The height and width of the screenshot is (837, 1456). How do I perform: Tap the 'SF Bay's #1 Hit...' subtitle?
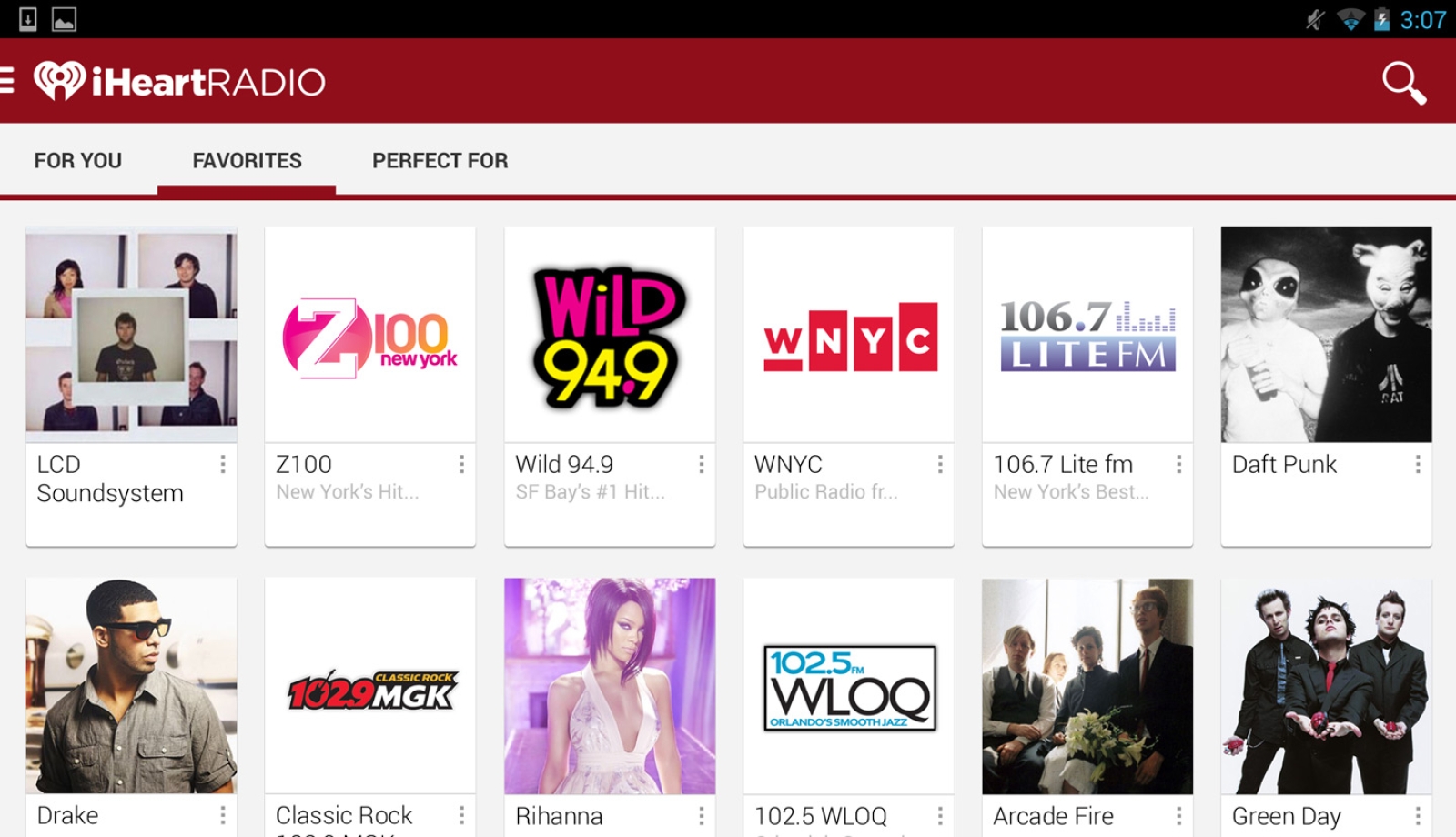[590, 492]
